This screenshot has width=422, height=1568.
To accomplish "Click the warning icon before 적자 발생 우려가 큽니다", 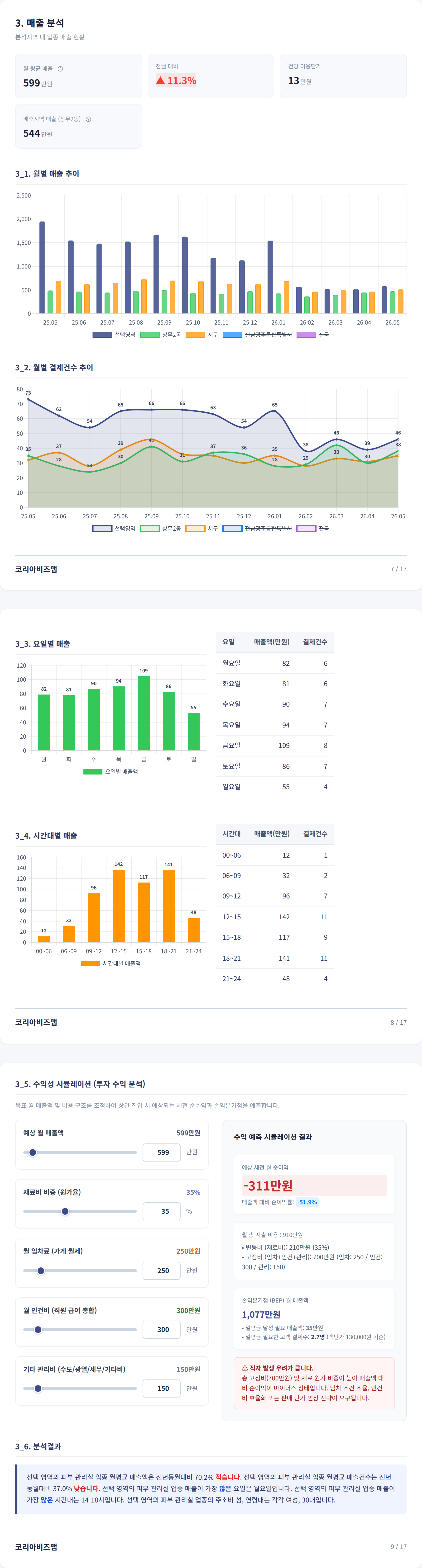I will click(x=245, y=1368).
